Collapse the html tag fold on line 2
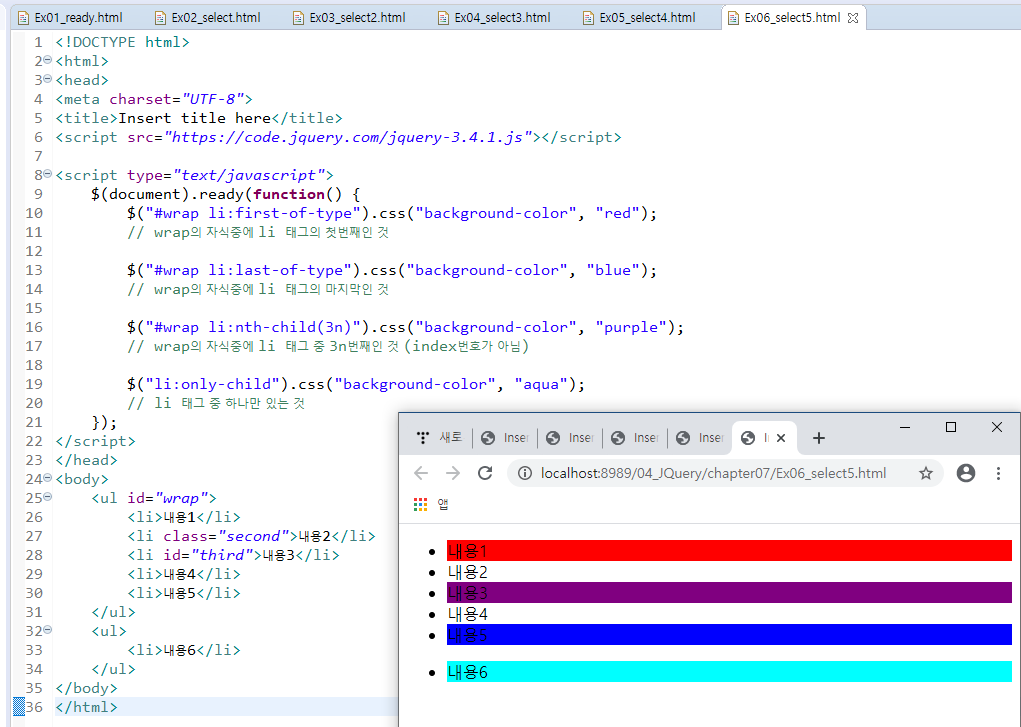The height and width of the screenshot is (727, 1021). (x=48, y=60)
